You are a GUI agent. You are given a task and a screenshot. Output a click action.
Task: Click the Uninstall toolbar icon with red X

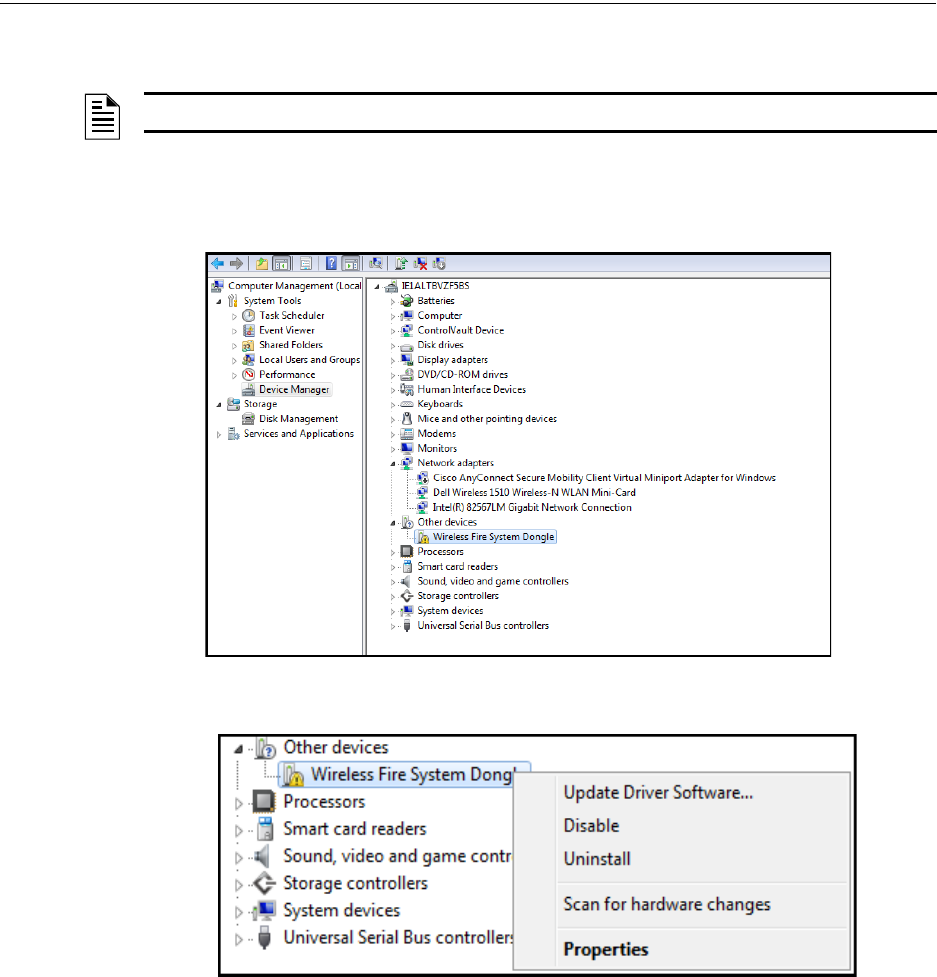(421, 264)
